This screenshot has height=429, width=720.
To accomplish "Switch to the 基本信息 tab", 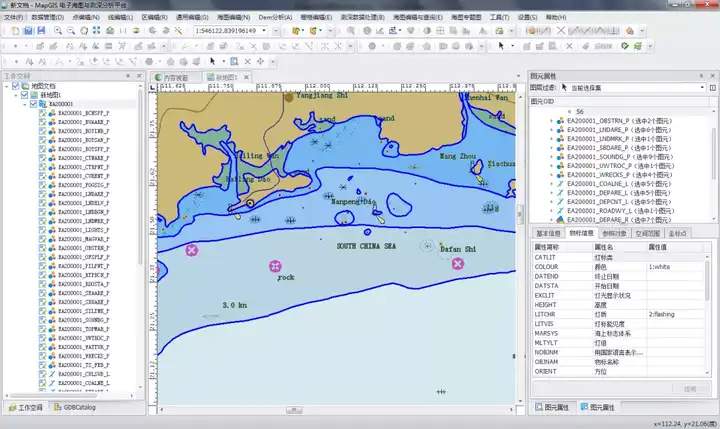I will tap(548, 233).
